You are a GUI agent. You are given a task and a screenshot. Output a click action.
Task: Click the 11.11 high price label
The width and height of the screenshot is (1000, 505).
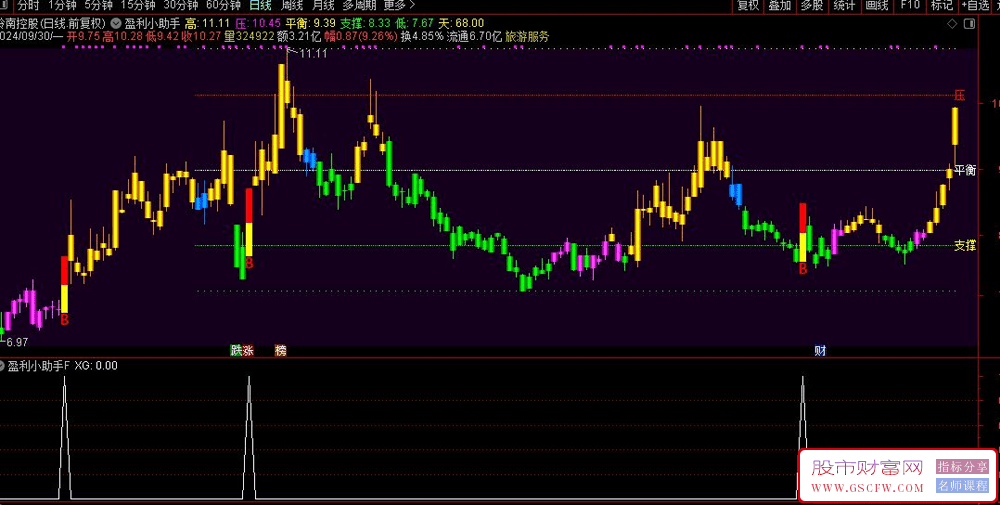(312, 54)
